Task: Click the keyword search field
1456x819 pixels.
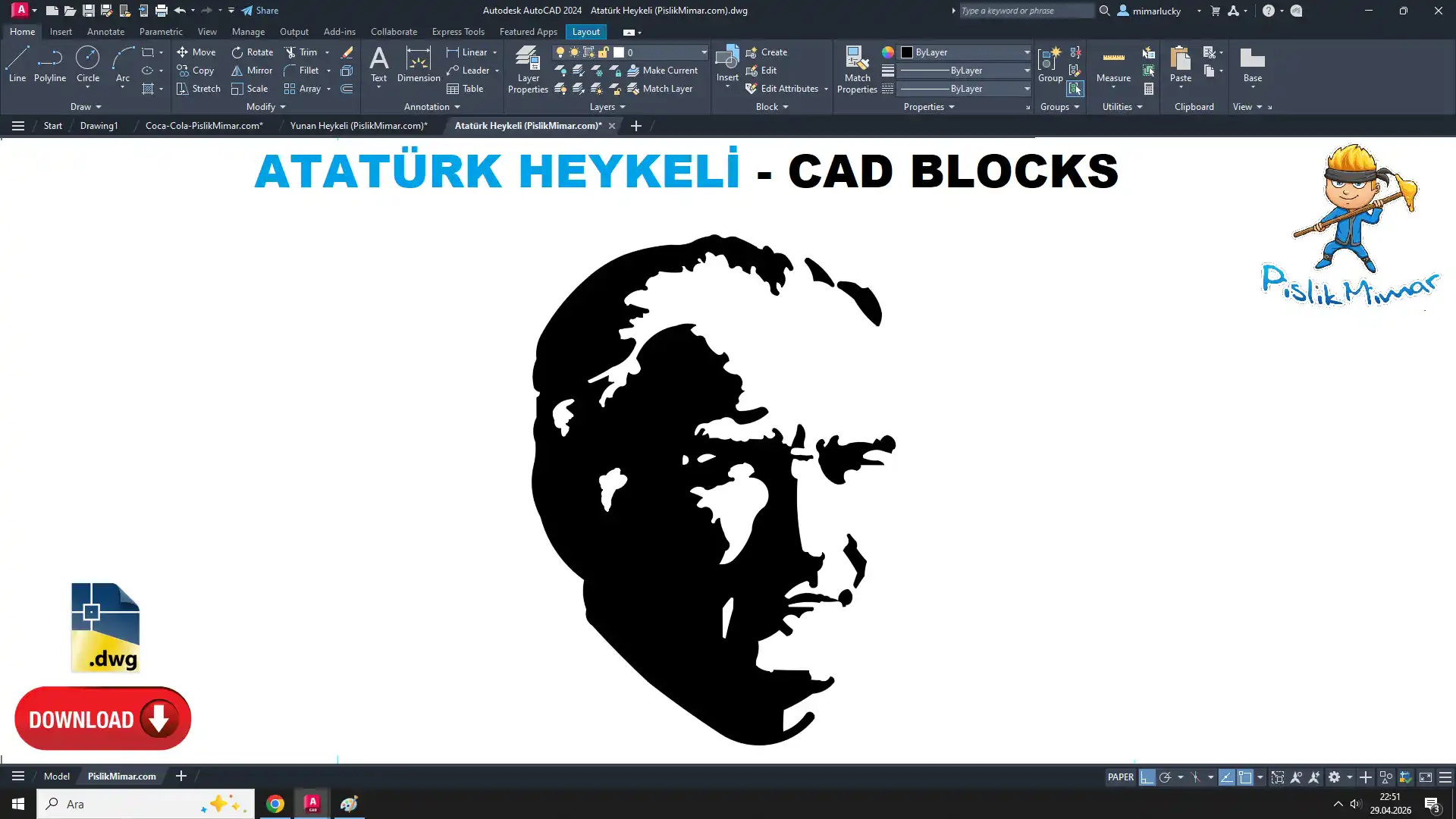Action: tap(1025, 11)
